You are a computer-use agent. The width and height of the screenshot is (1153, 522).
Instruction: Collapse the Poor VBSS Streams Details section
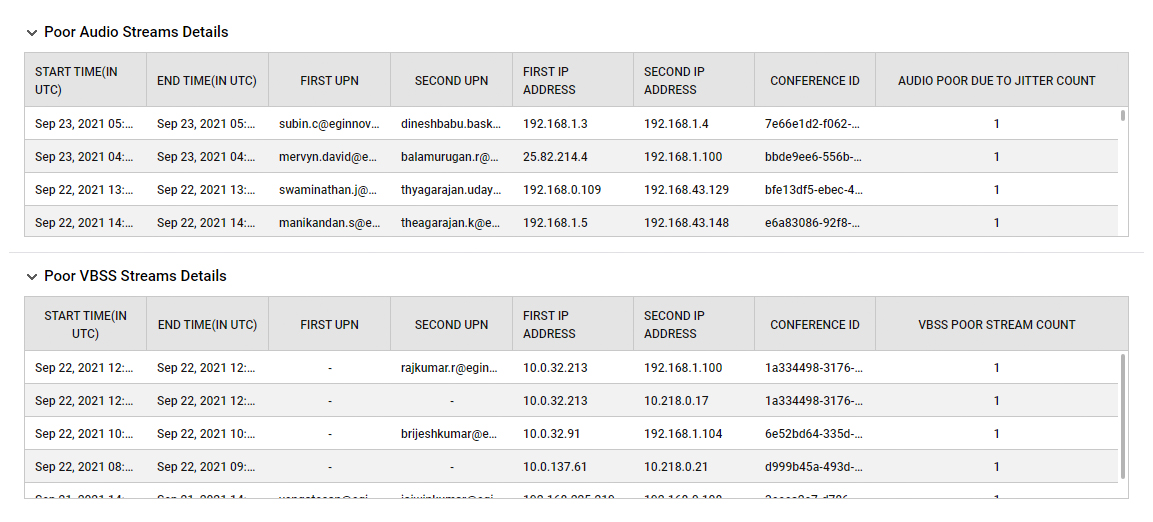(32, 276)
